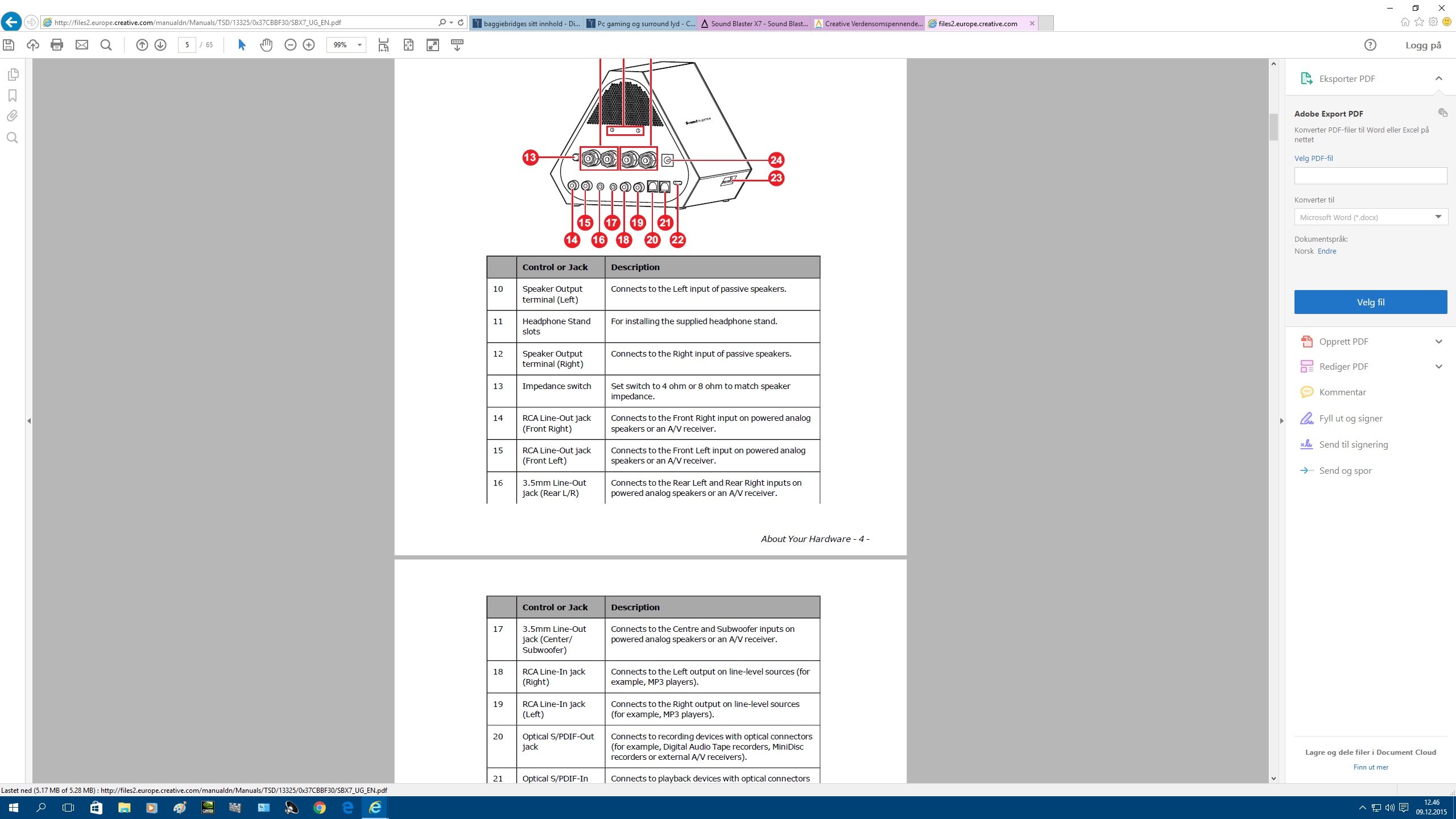Click the copy icon beside Adobe Export PDF

point(1442,113)
